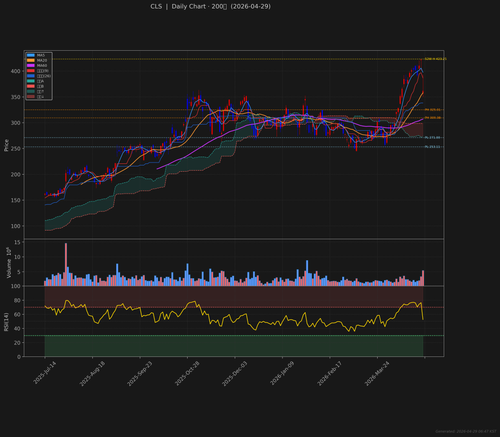Click the MA20 orange legend swatch
The width and height of the screenshot is (500, 437).
pos(31,60)
